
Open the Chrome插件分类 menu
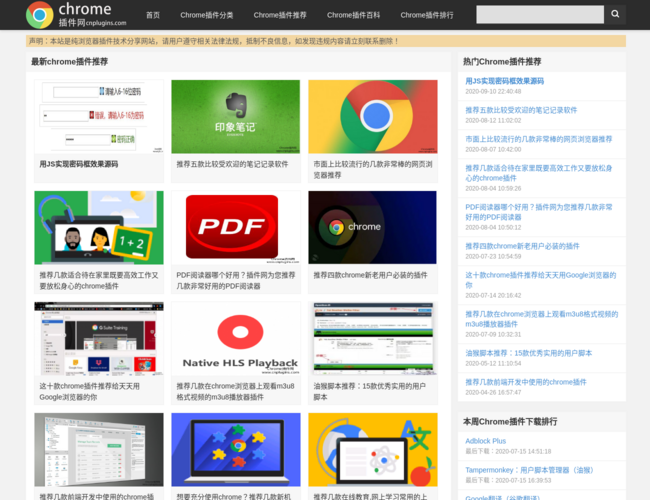click(206, 15)
